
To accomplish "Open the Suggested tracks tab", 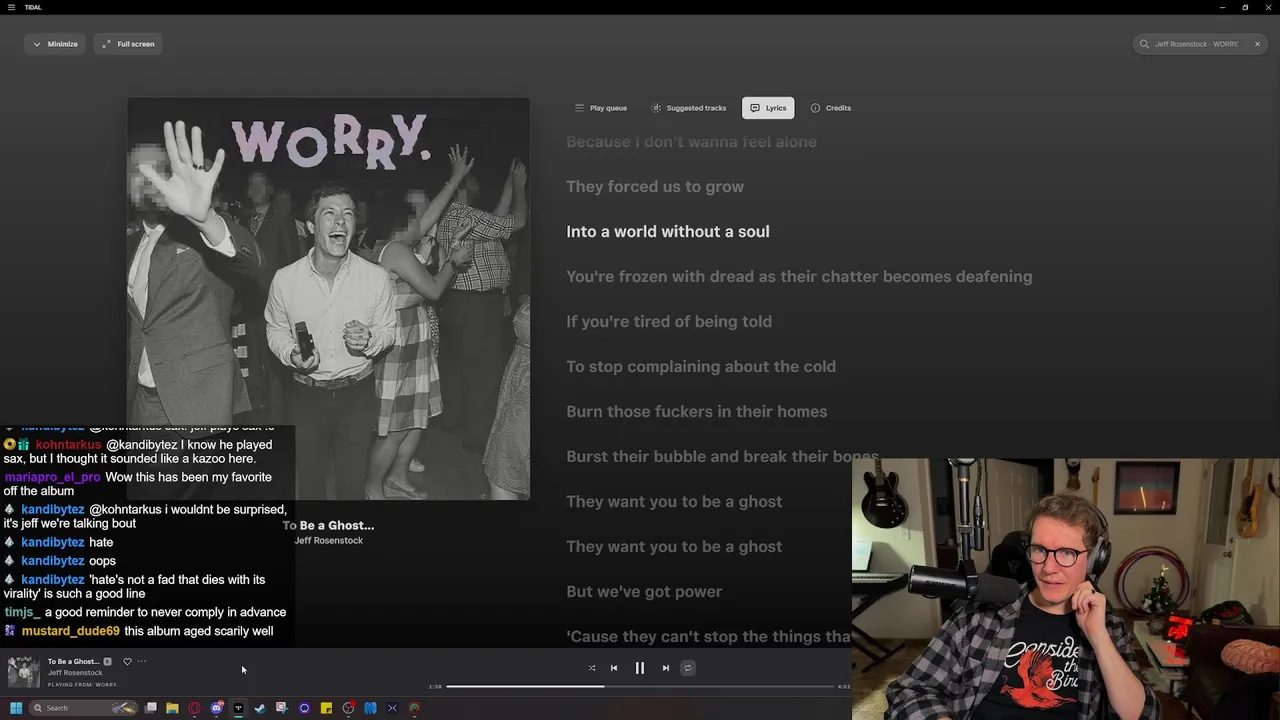I will click(689, 108).
